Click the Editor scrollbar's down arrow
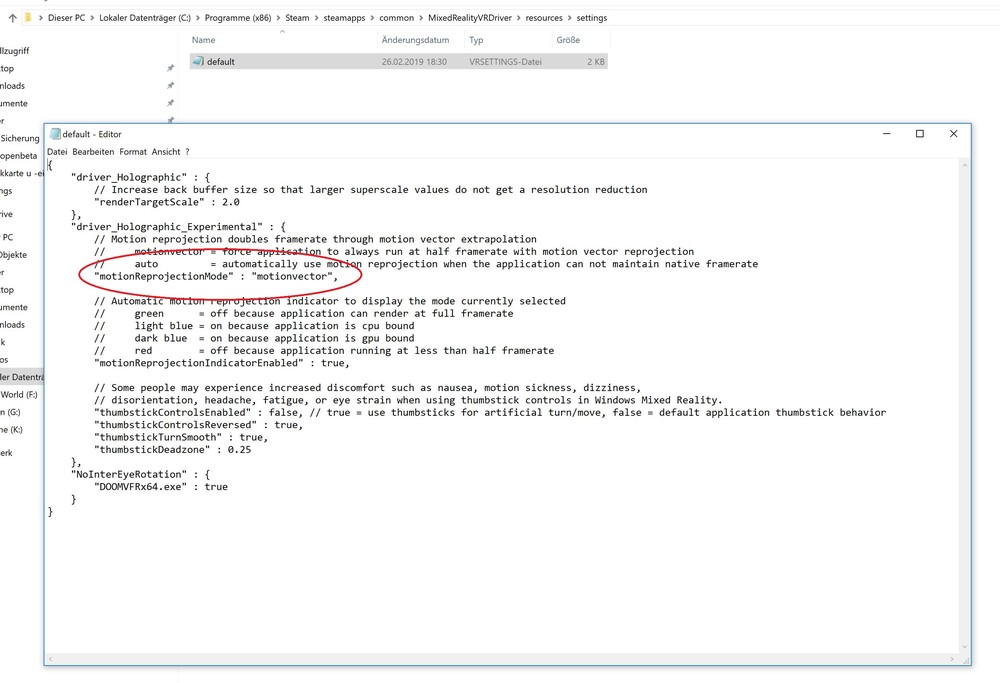The image size is (1000, 683). (x=964, y=647)
